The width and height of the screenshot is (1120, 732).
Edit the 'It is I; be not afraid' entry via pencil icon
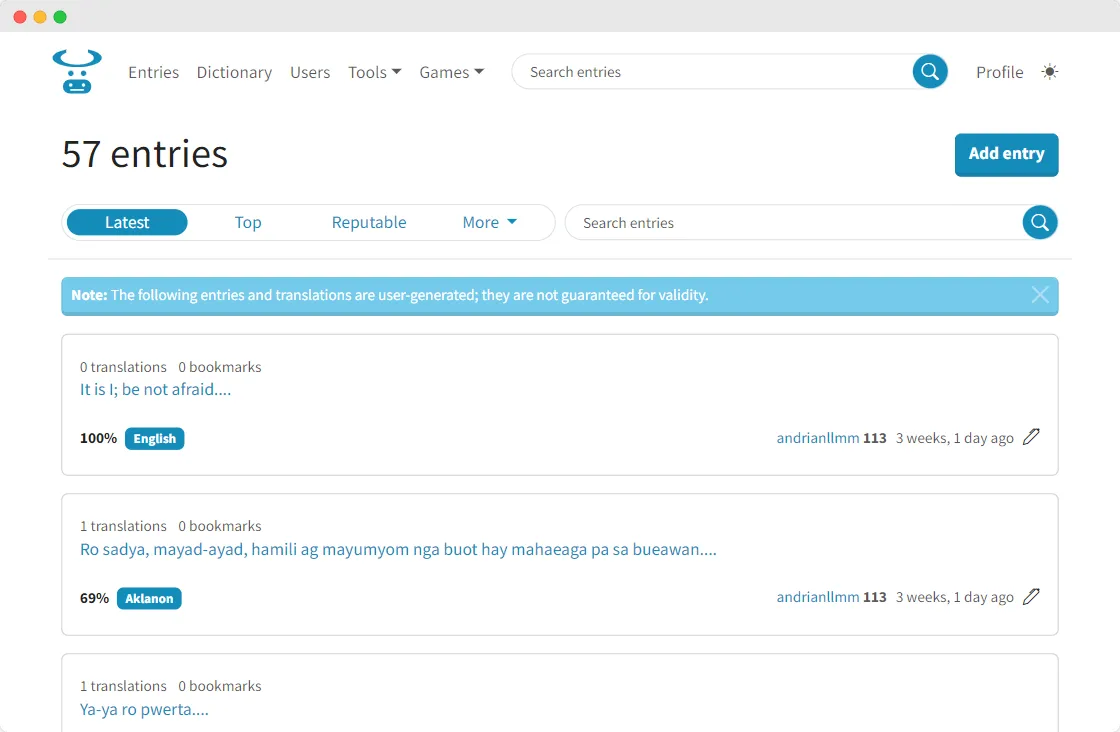point(1031,437)
